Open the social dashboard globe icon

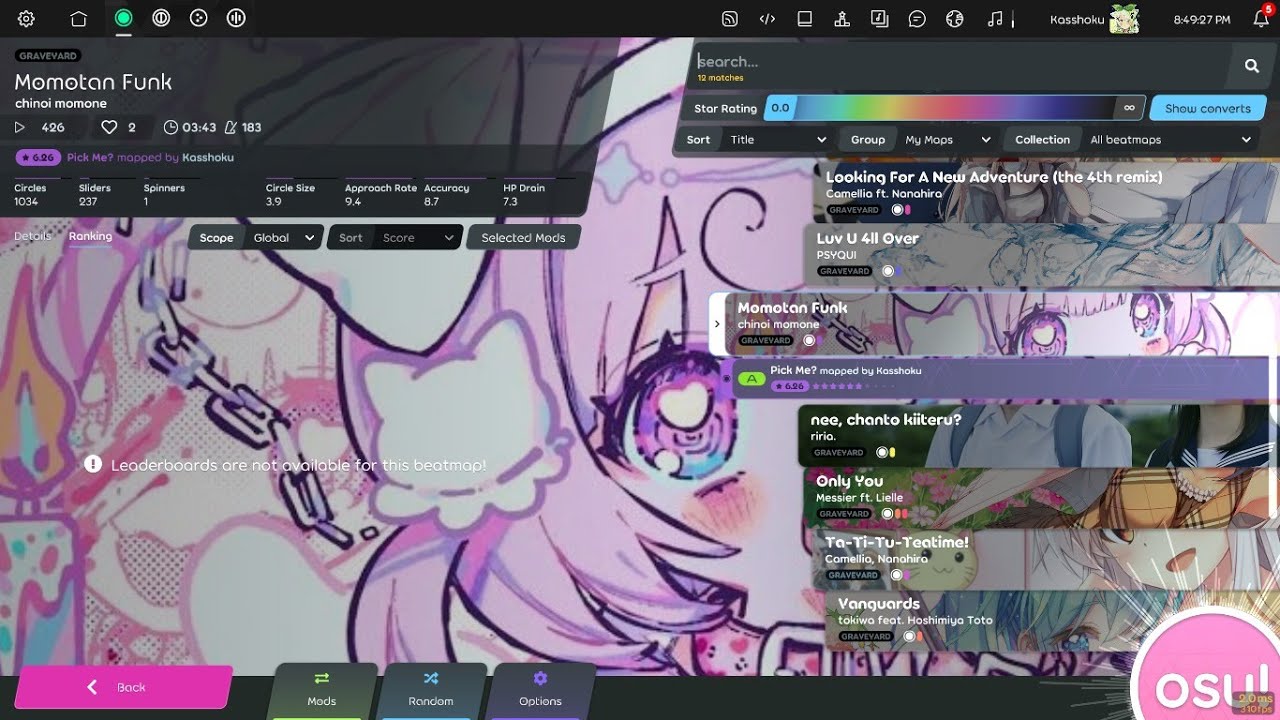954,18
